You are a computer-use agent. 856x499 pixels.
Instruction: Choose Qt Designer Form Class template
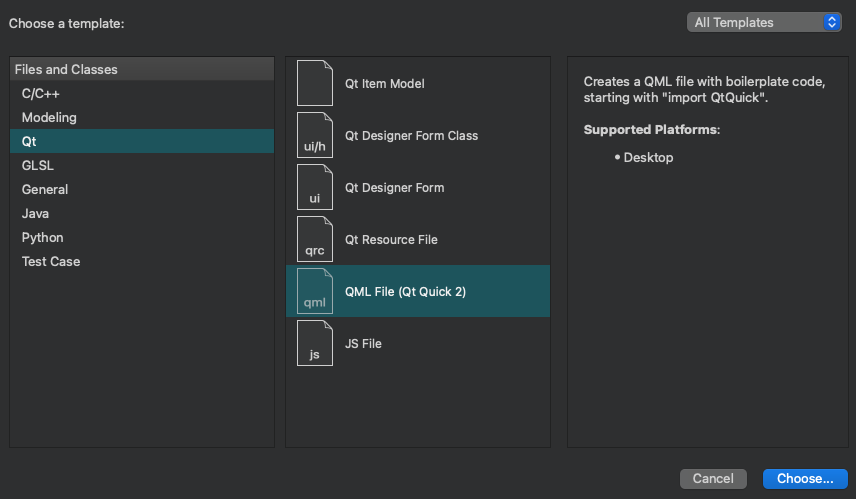[418, 135]
